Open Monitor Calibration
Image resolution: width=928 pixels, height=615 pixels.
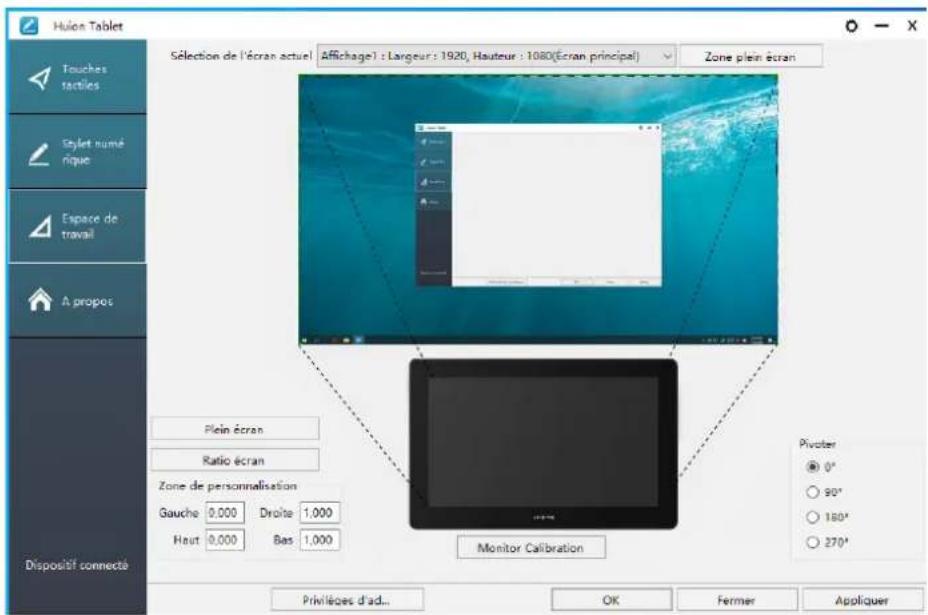point(531,548)
